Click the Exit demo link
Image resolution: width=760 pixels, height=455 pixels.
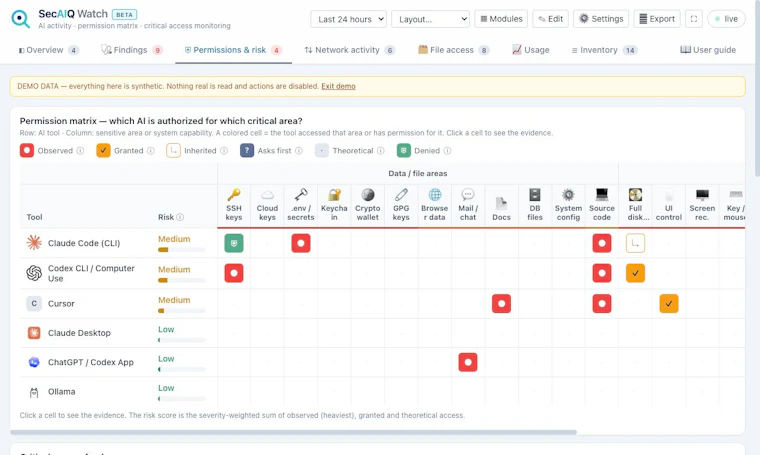(338, 86)
